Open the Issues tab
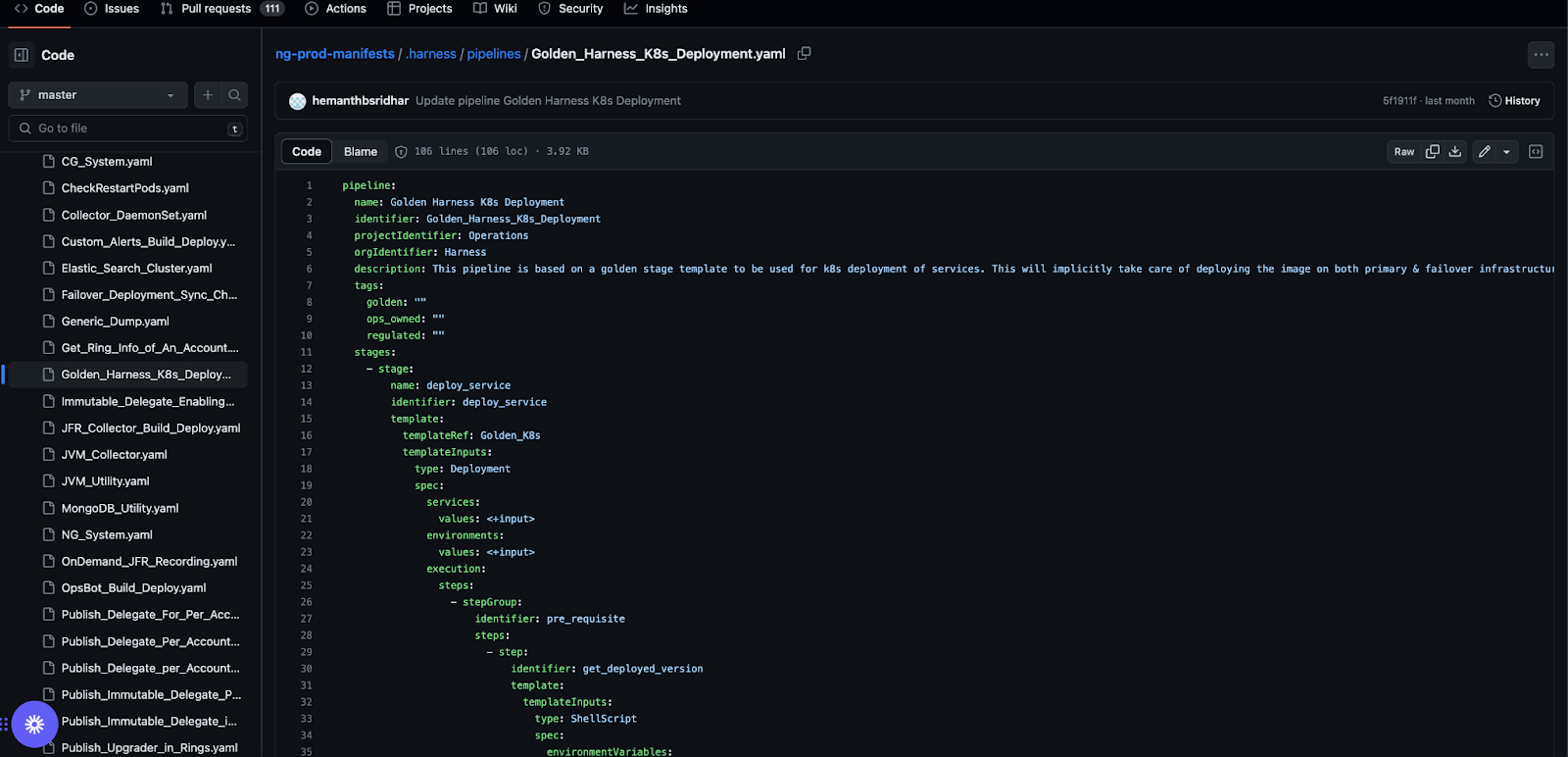Screen dimensions: 1568x757 pos(112,9)
